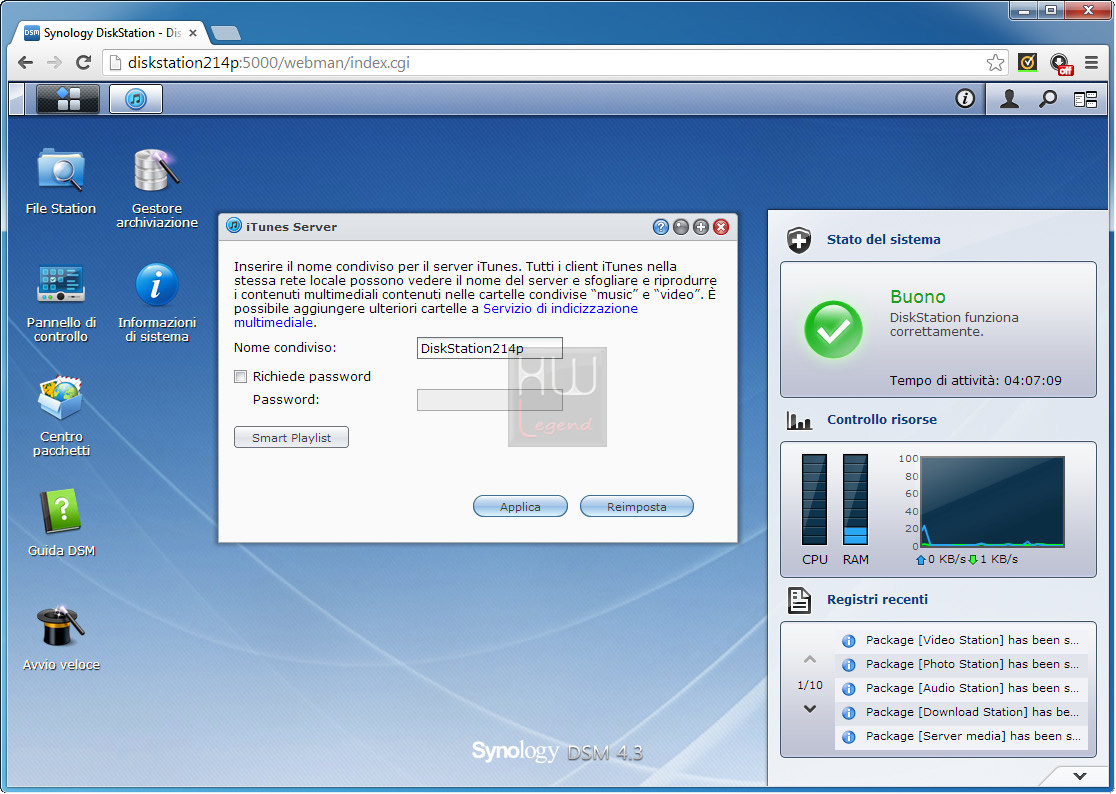1116x794 pixels.
Task: Click the network activity graph
Action: [992, 502]
